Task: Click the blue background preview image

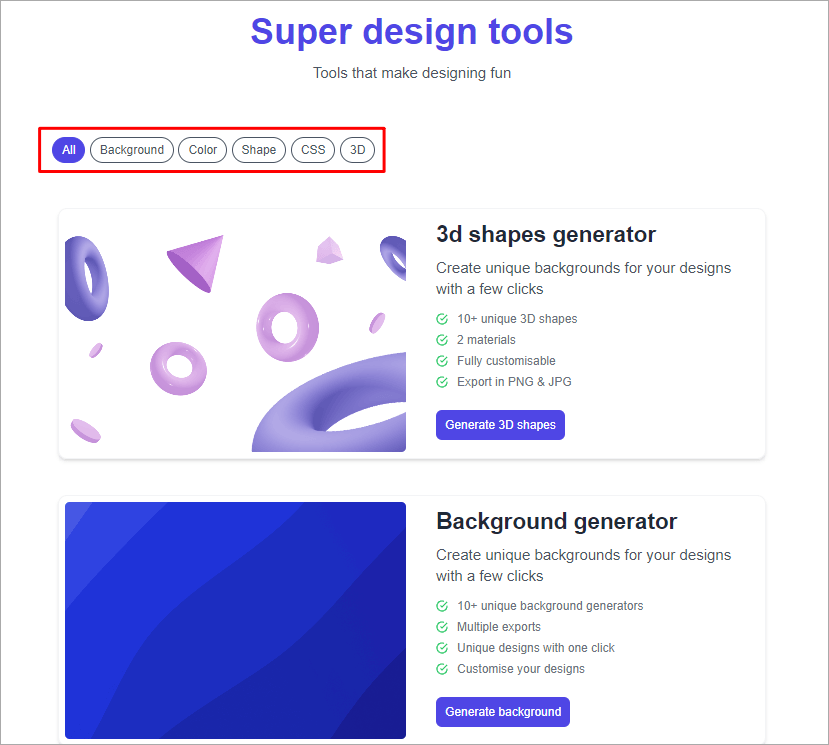Action: pos(234,620)
